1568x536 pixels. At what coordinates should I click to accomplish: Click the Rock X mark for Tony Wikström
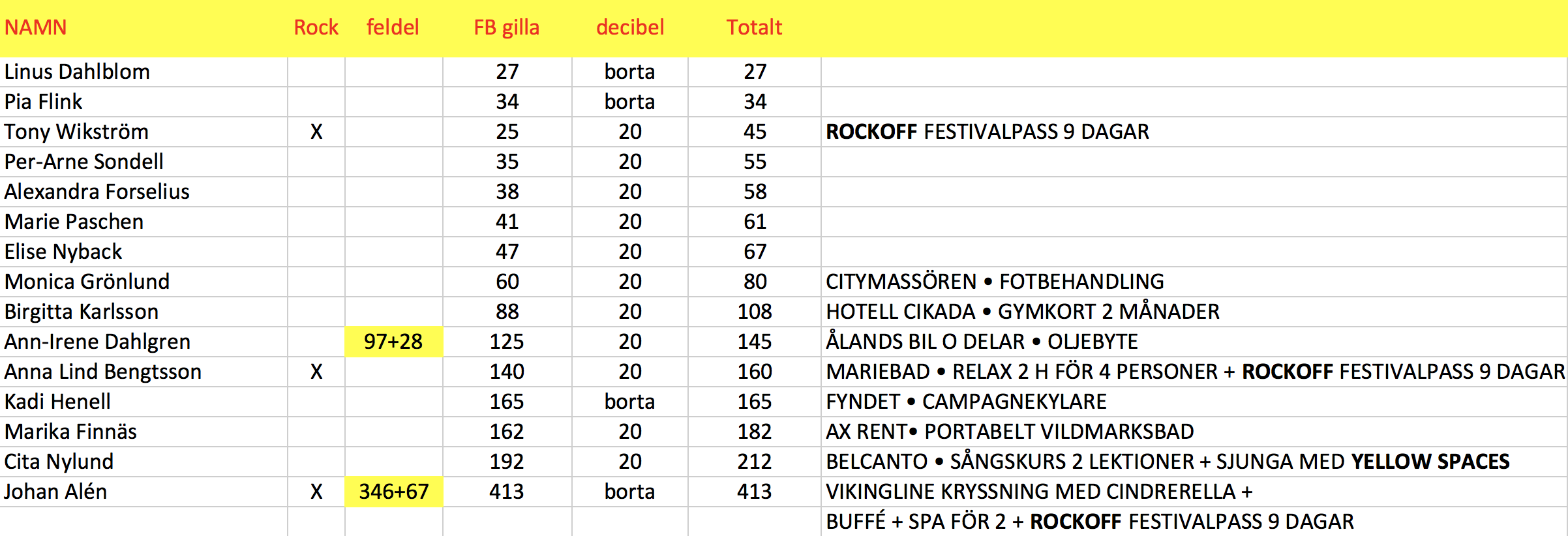tap(316, 132)
